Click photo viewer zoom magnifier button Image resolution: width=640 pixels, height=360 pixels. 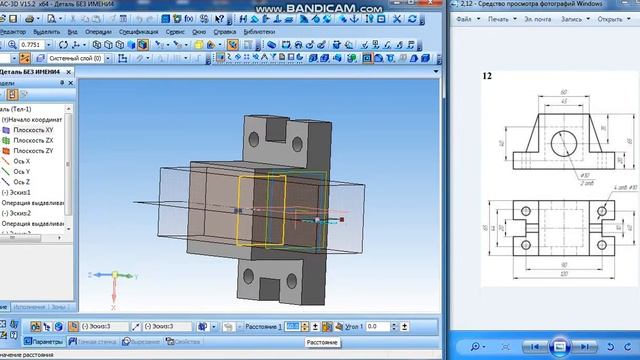477,347
